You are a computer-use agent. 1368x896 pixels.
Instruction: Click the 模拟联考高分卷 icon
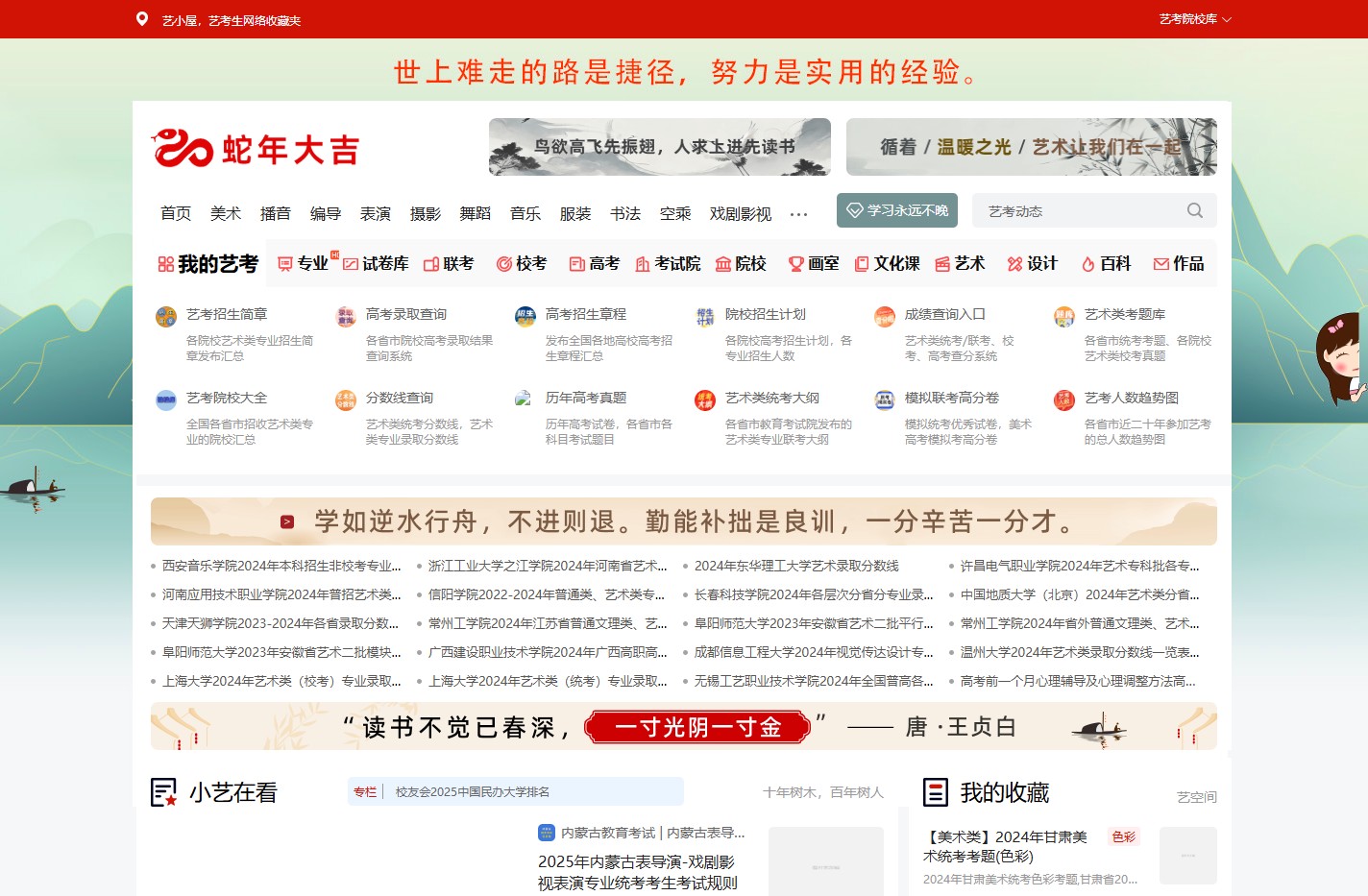[x=885, y=400]
